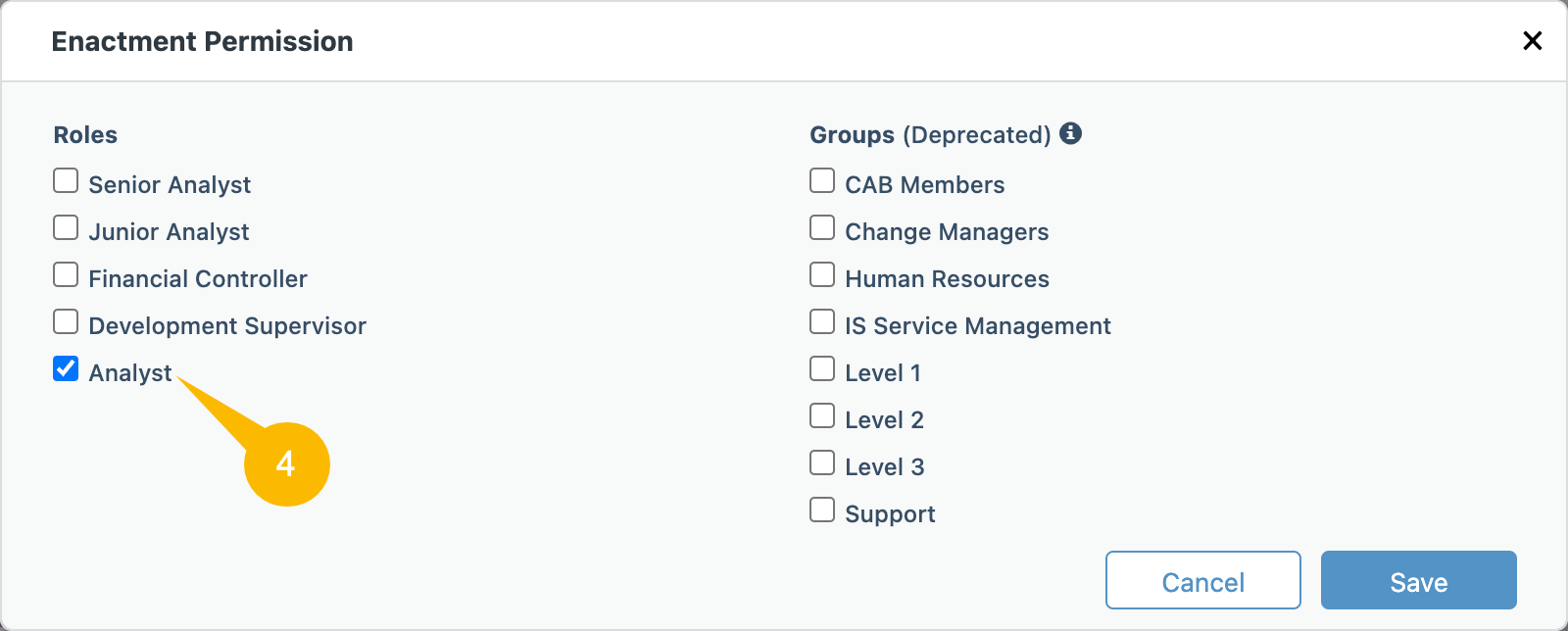Select the Development Supervisor role checkbox
This screenshot has height=631, width=1568.
pyautogui.click(x=66, y=322)
